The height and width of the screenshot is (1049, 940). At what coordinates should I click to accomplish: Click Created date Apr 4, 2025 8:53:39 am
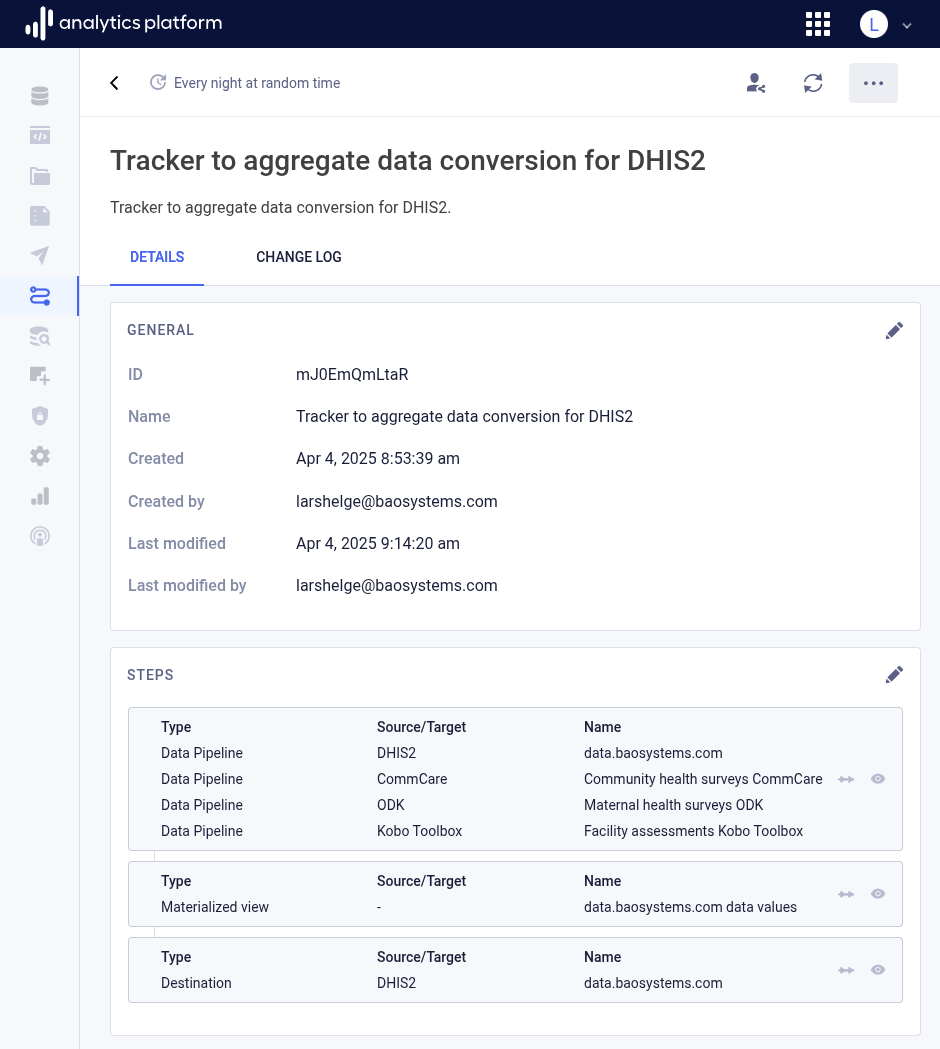[x=378, y=458]
